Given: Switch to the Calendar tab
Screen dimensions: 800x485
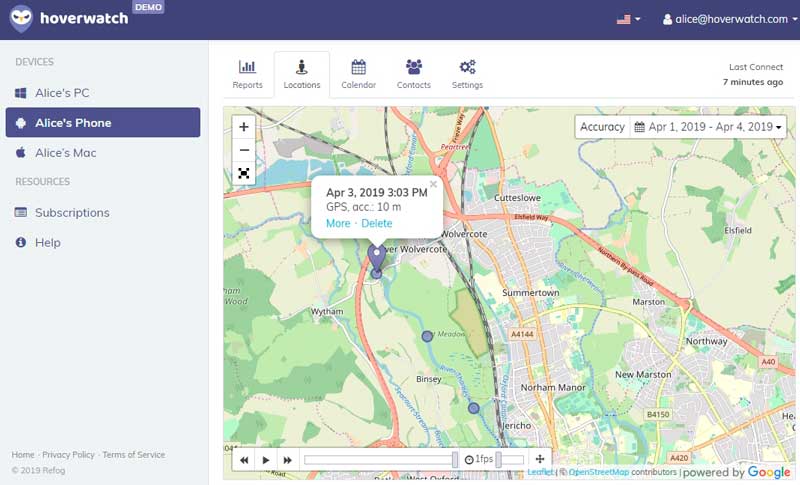Looking at the screenshot, I should (x=358, y=74).
